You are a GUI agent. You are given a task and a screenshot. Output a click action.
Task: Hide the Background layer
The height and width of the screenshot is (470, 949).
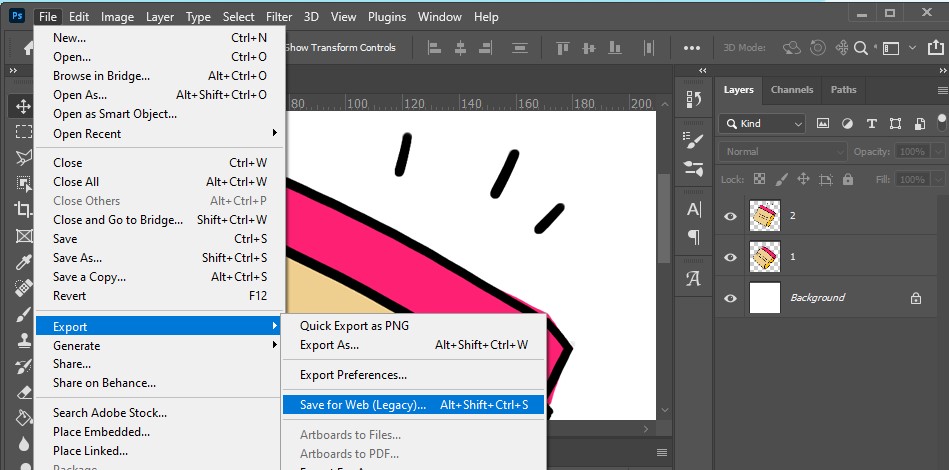[730, 298]
